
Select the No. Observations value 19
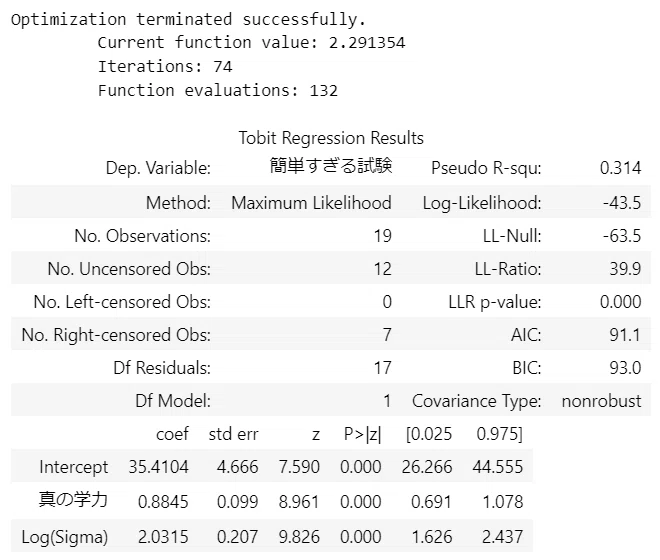coord(383,236)
